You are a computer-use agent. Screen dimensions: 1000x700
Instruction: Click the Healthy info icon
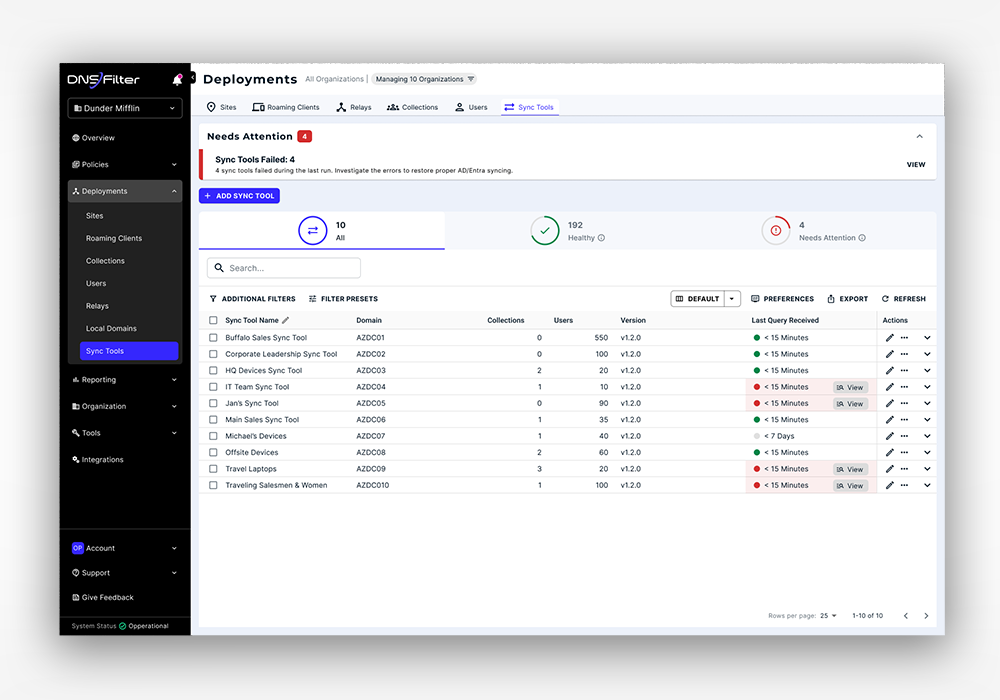pyautogui.click(x=601, y=238)
